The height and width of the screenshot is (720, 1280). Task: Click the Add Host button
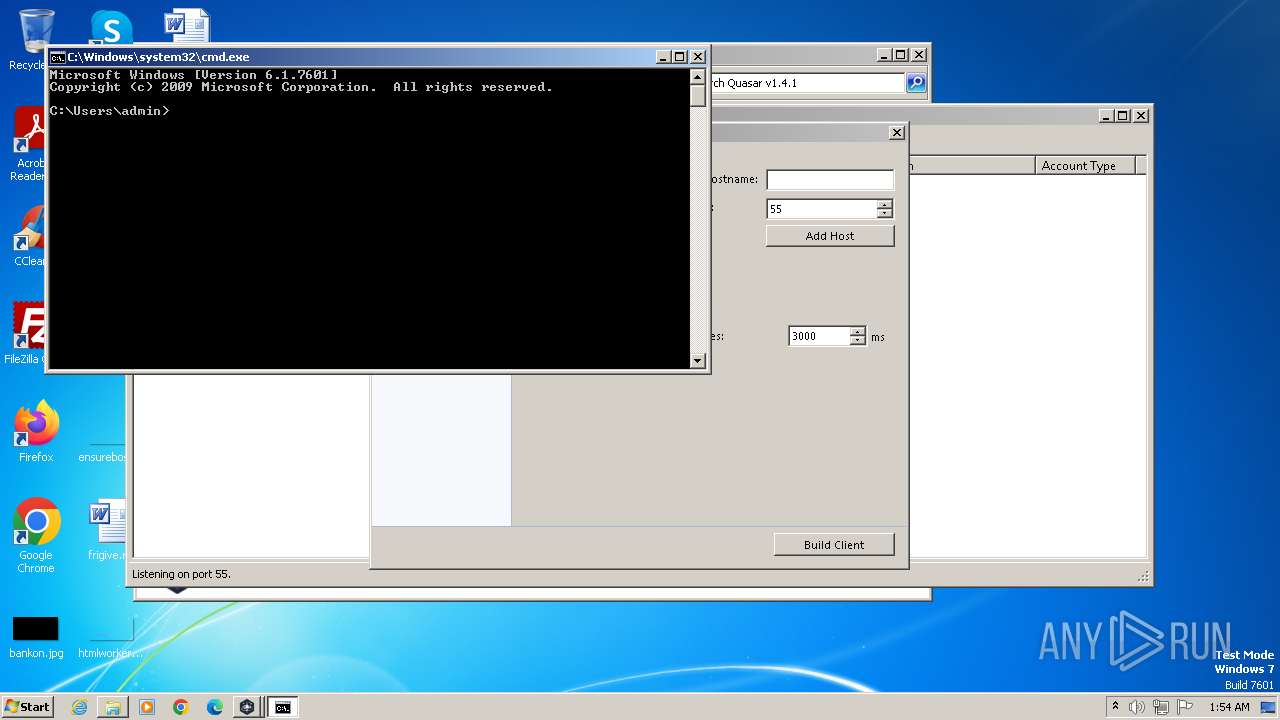830,236
